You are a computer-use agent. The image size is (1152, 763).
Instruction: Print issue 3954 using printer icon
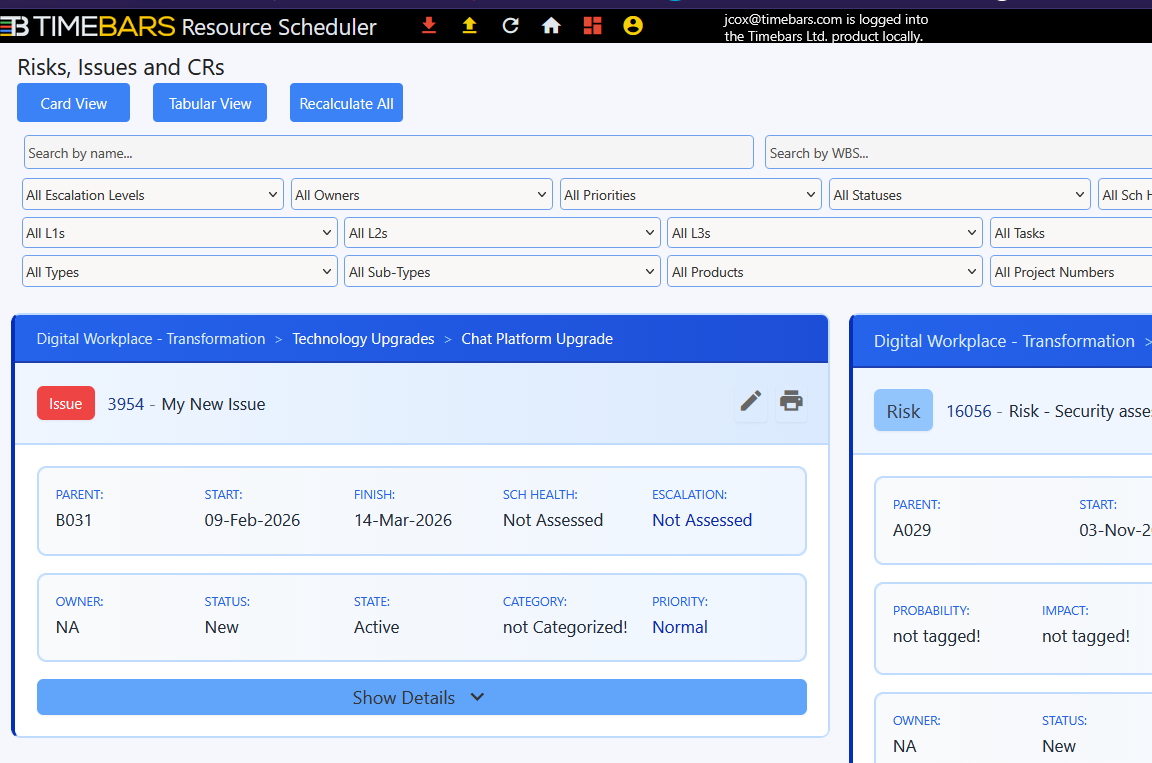tap(791, 402)
